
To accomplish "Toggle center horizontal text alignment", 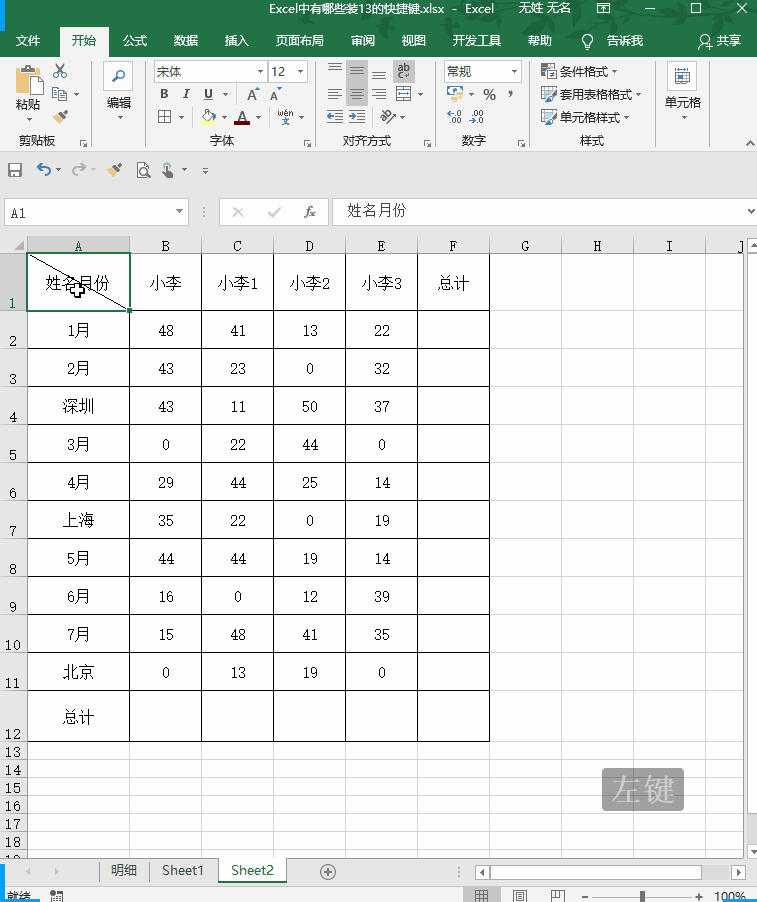I will click(357, 94).
